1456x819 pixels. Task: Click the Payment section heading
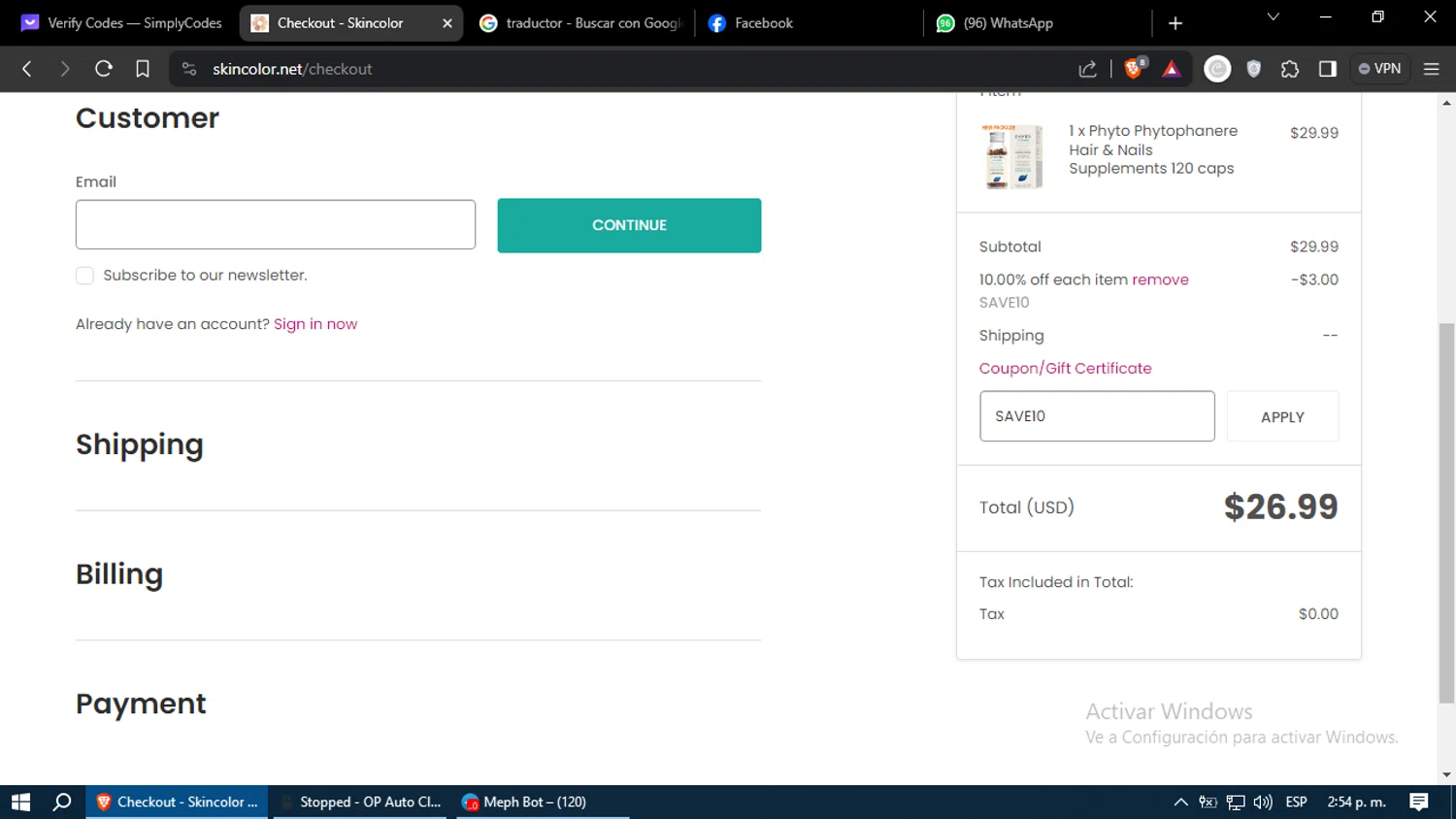pos(141,704)
